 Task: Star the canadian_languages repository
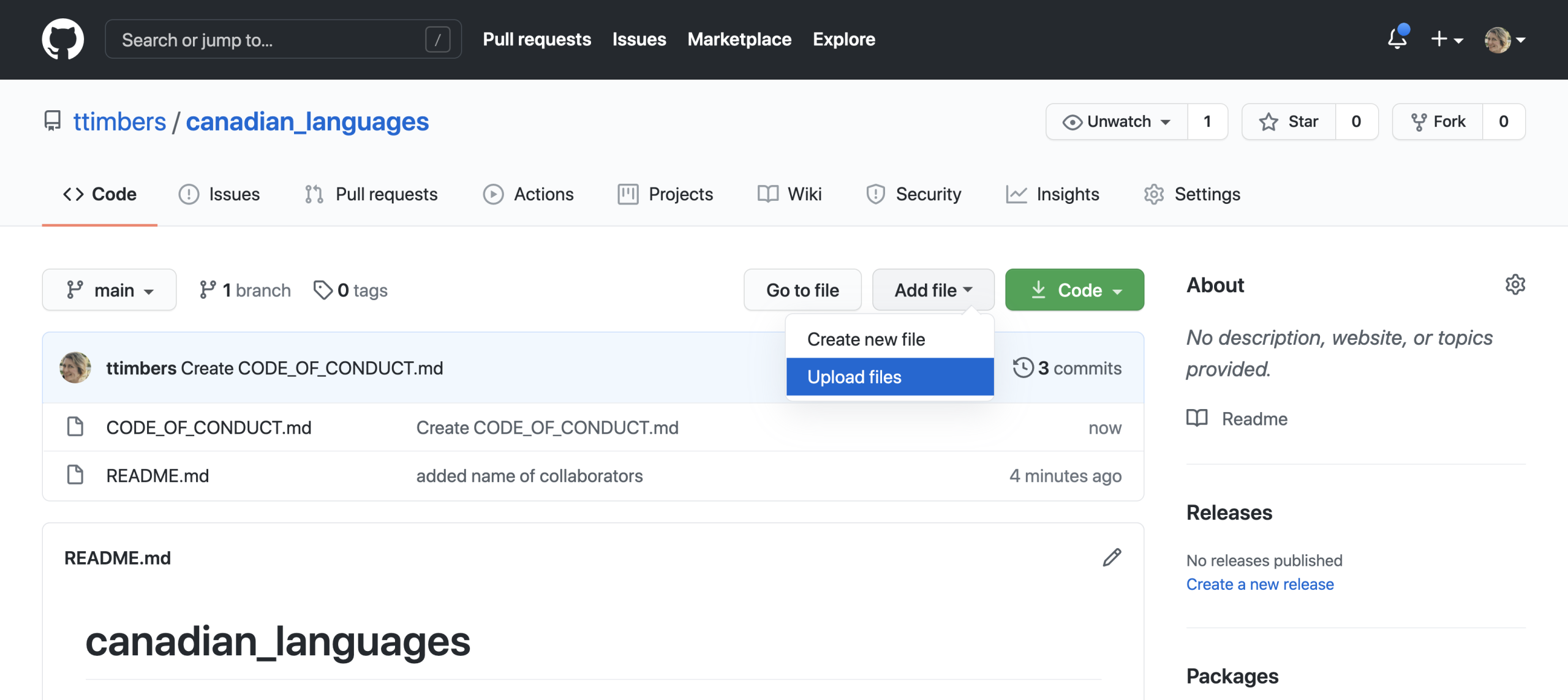1289,122
